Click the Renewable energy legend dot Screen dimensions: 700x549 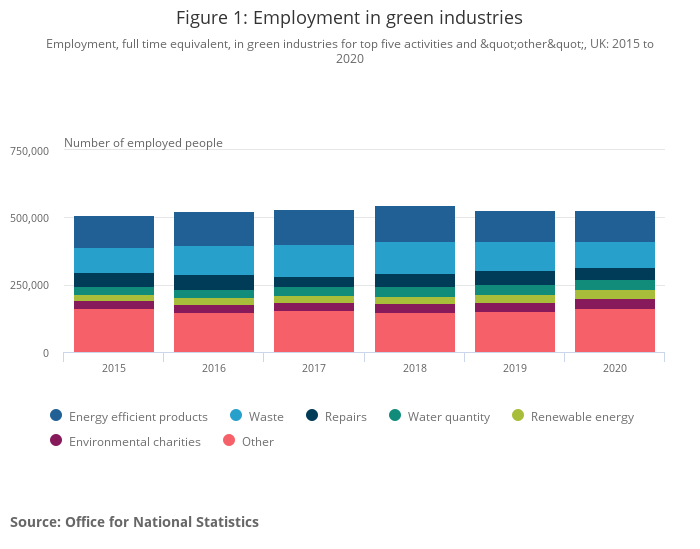pos(518,417)
